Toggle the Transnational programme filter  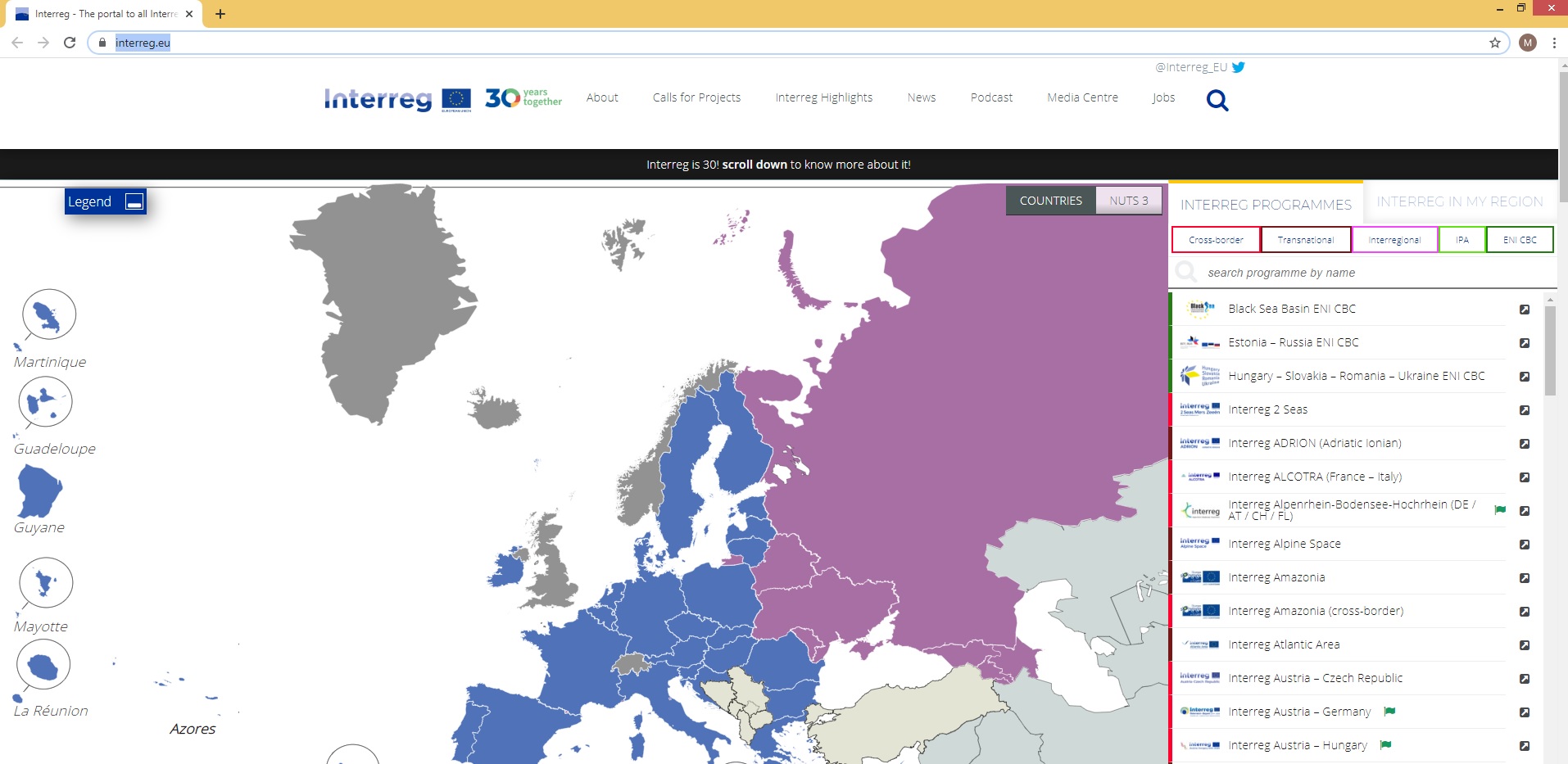click(1306, 240)
